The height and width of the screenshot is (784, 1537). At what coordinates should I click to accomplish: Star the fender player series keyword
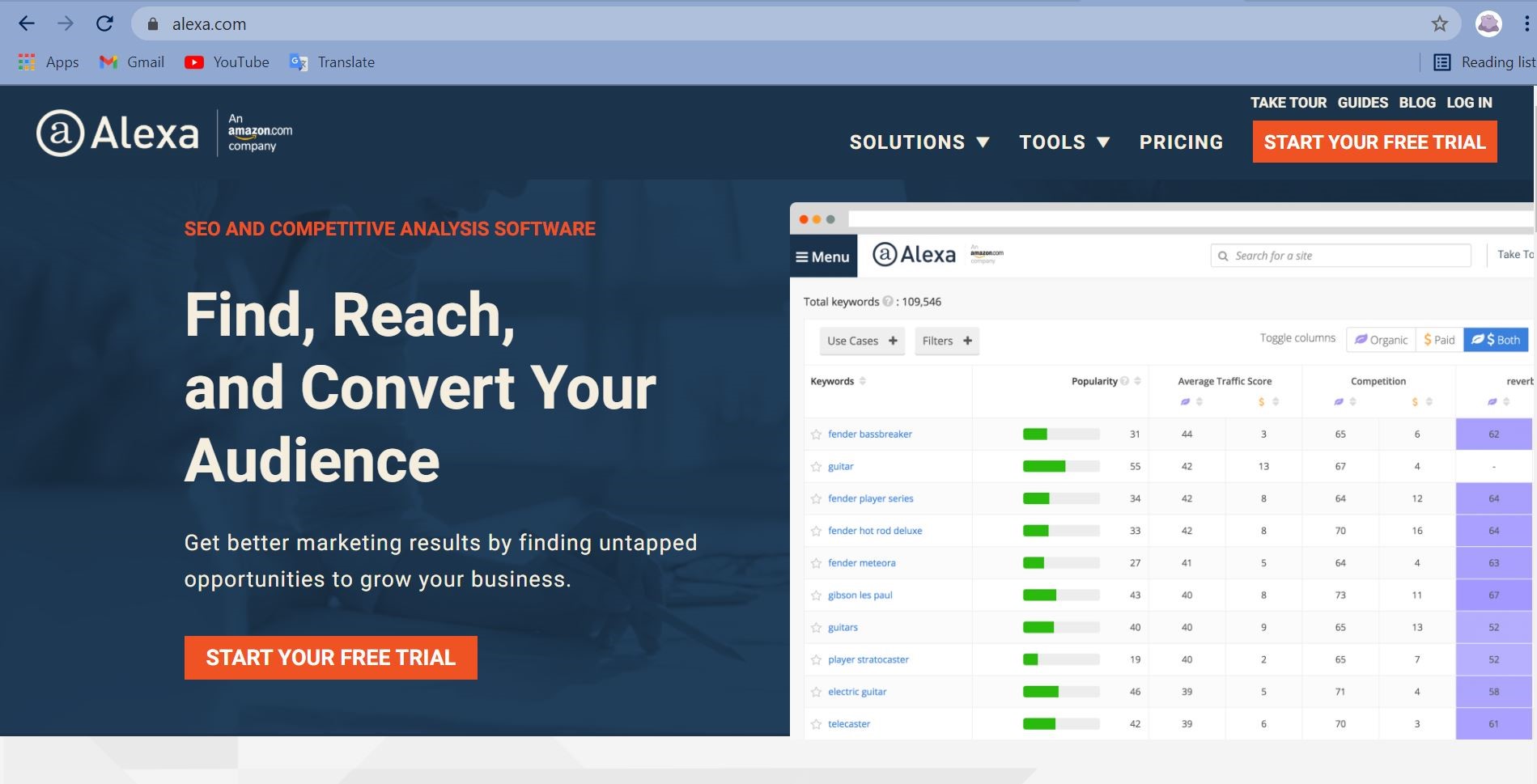pos(816,499)
